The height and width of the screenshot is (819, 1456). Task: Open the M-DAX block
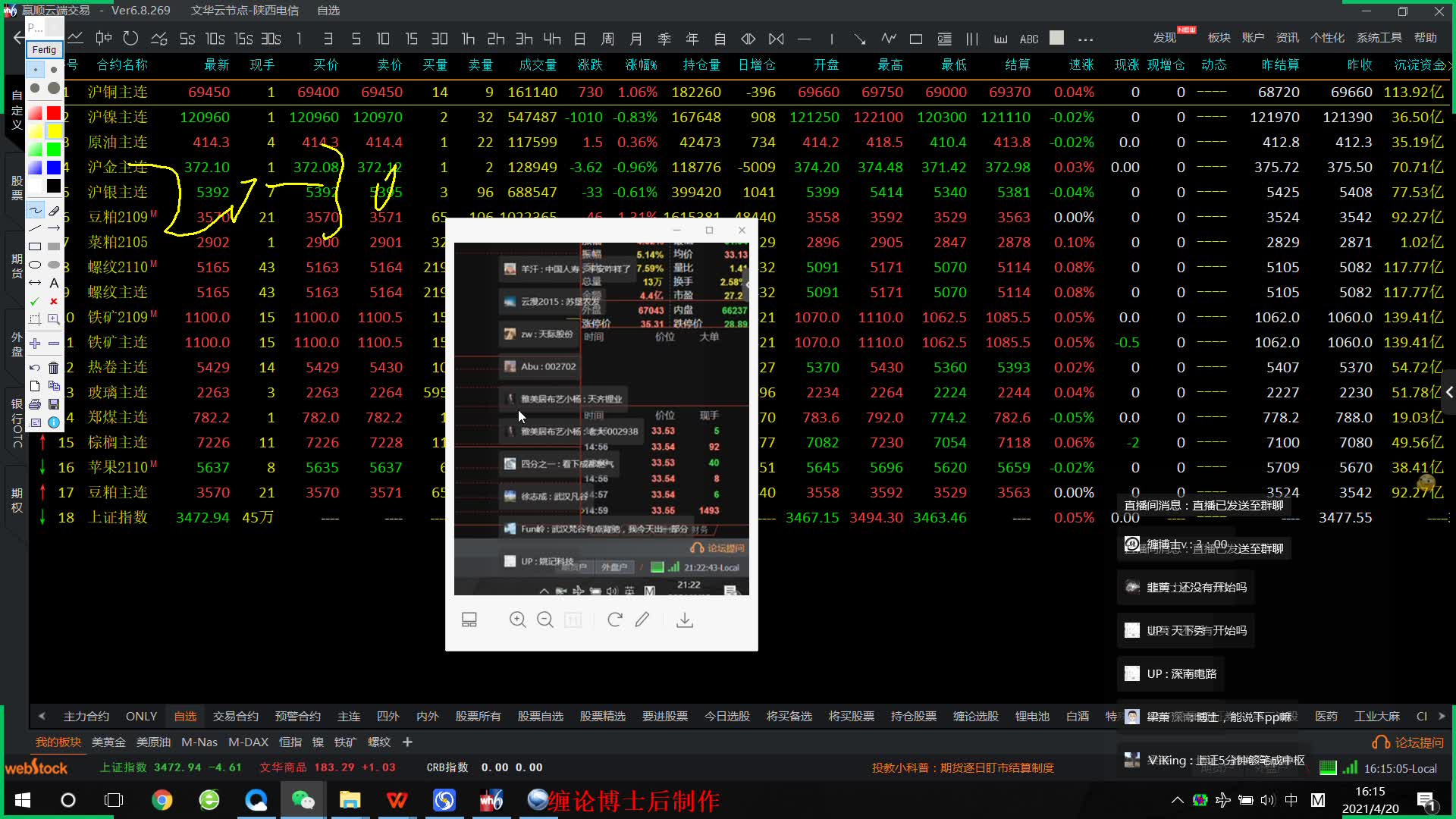(x=248, y=742)
